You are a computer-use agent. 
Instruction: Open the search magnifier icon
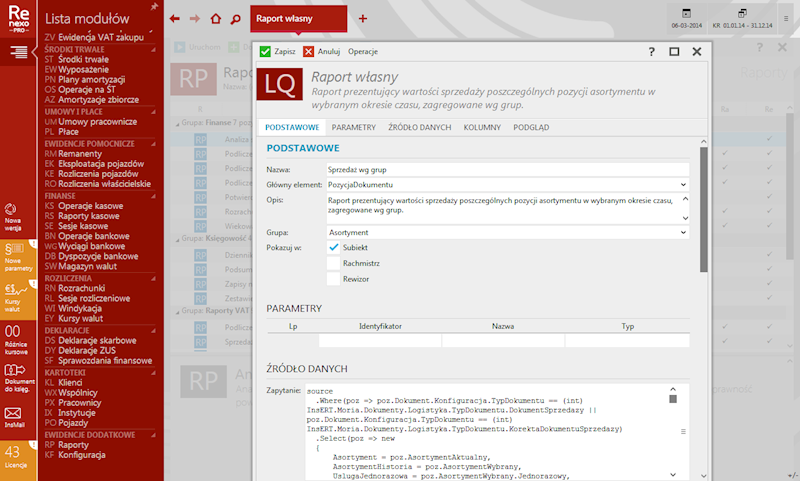point(235,19)
